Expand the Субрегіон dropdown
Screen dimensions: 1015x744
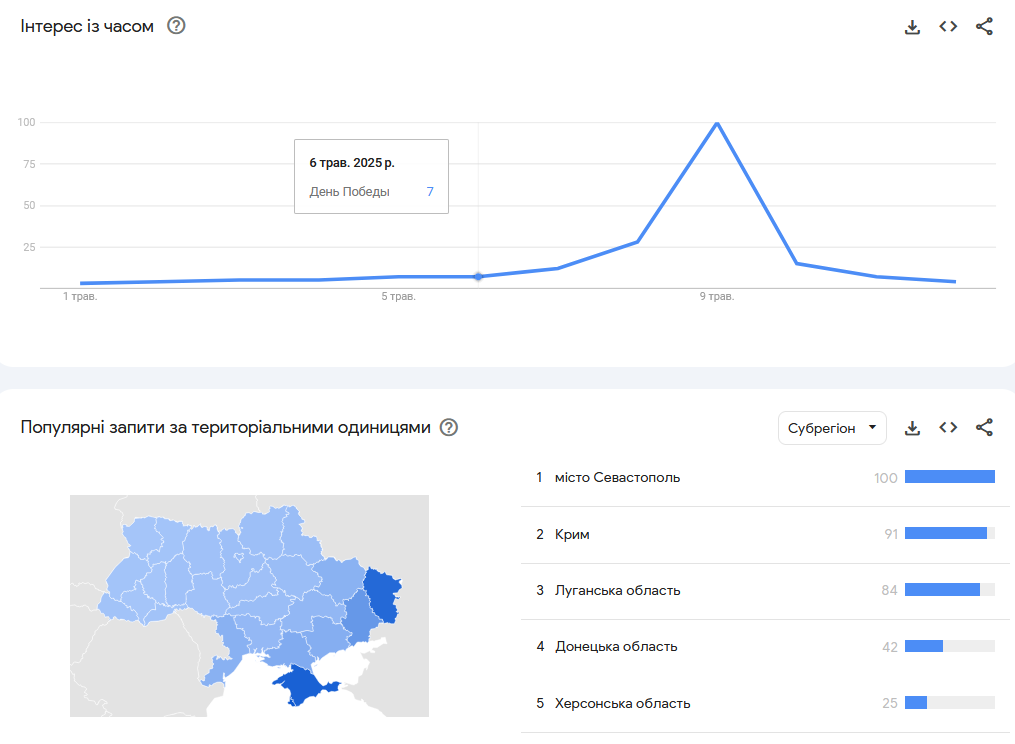(832, 428)
